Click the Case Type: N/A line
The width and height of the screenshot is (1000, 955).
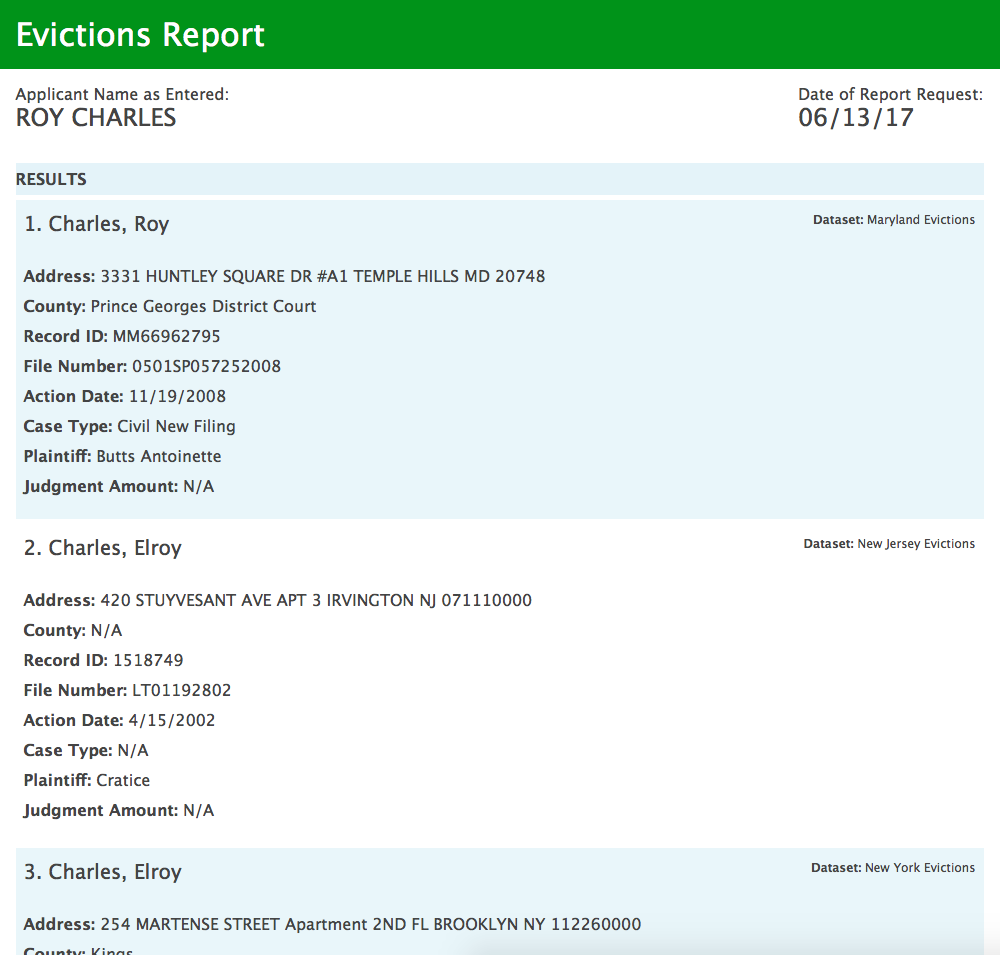(x=86, y=750)
